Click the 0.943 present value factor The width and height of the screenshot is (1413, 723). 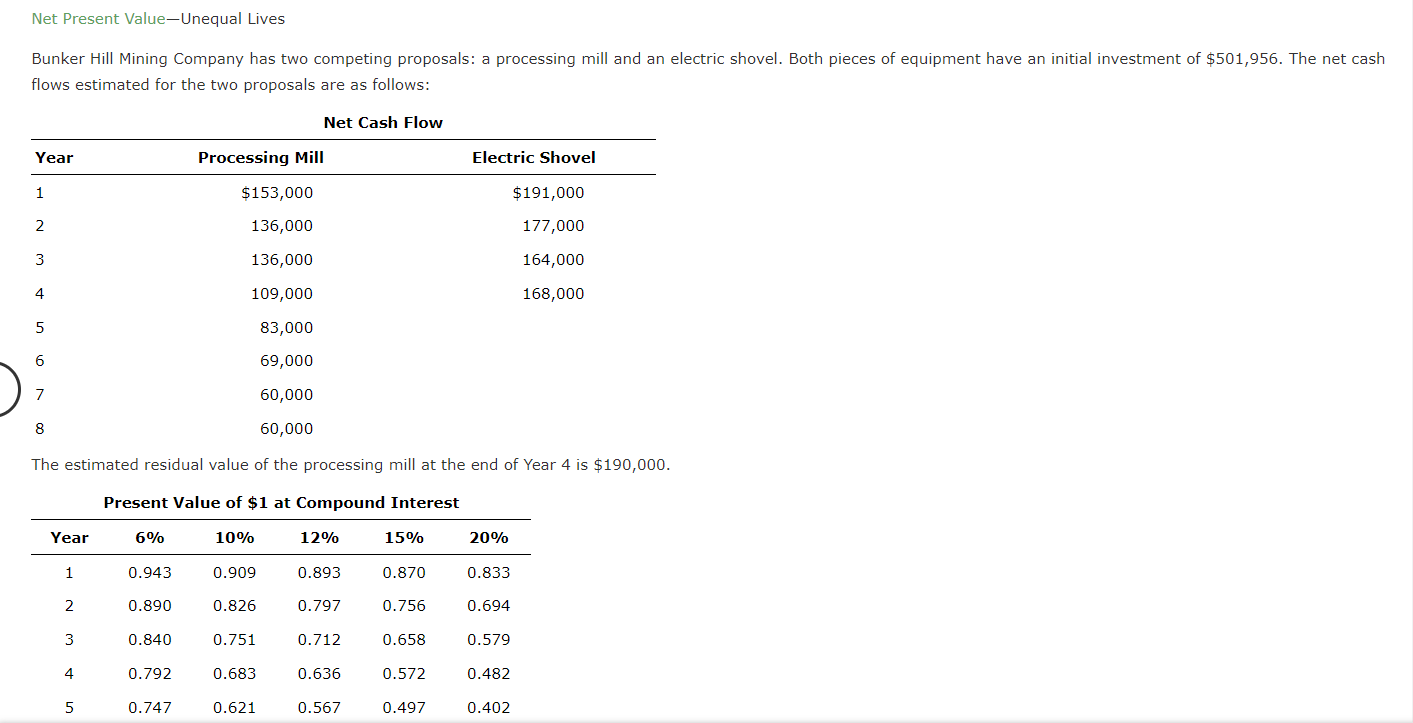click(x=150, y=573)
